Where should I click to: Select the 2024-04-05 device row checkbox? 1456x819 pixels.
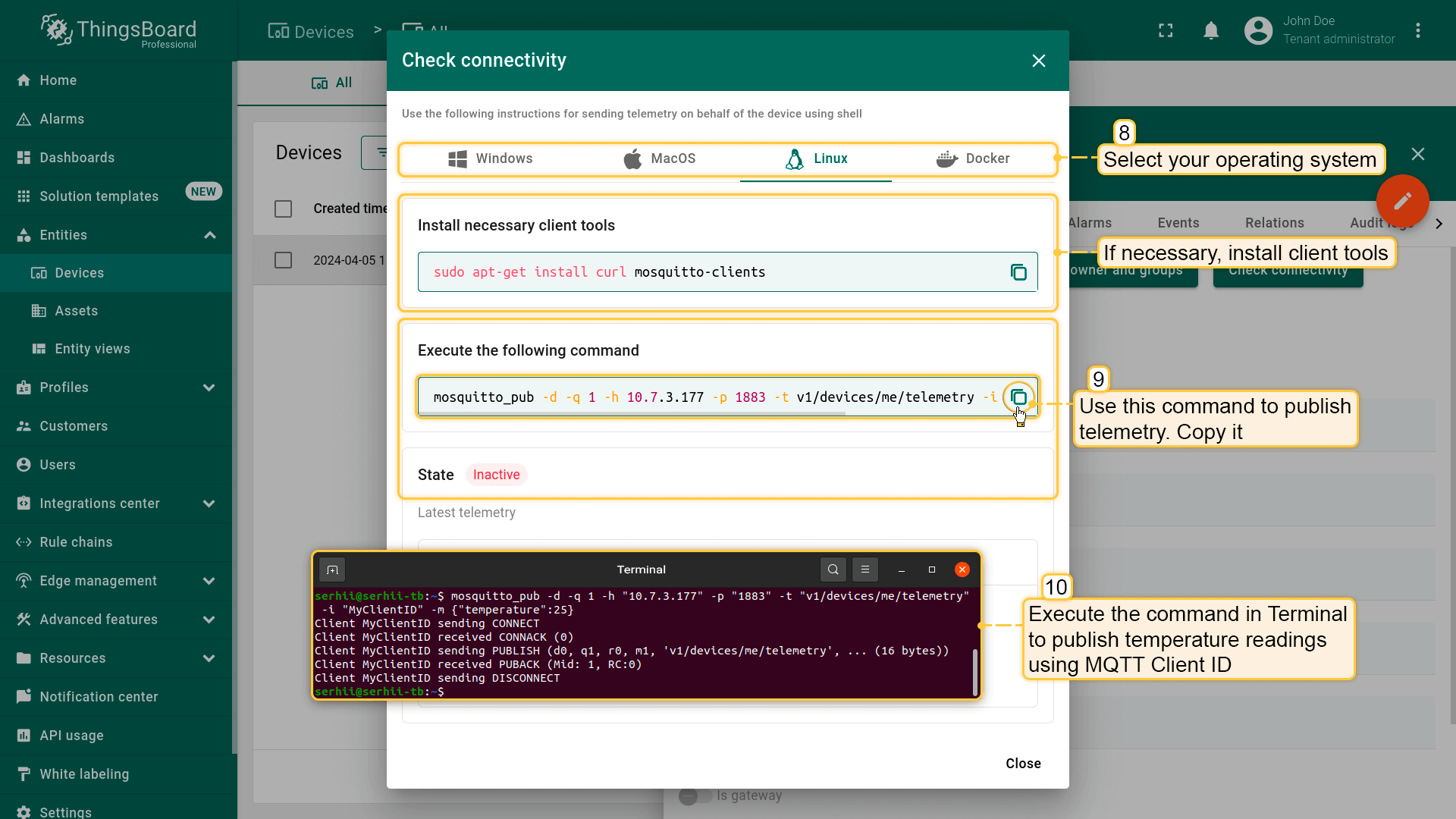point(283,260)
